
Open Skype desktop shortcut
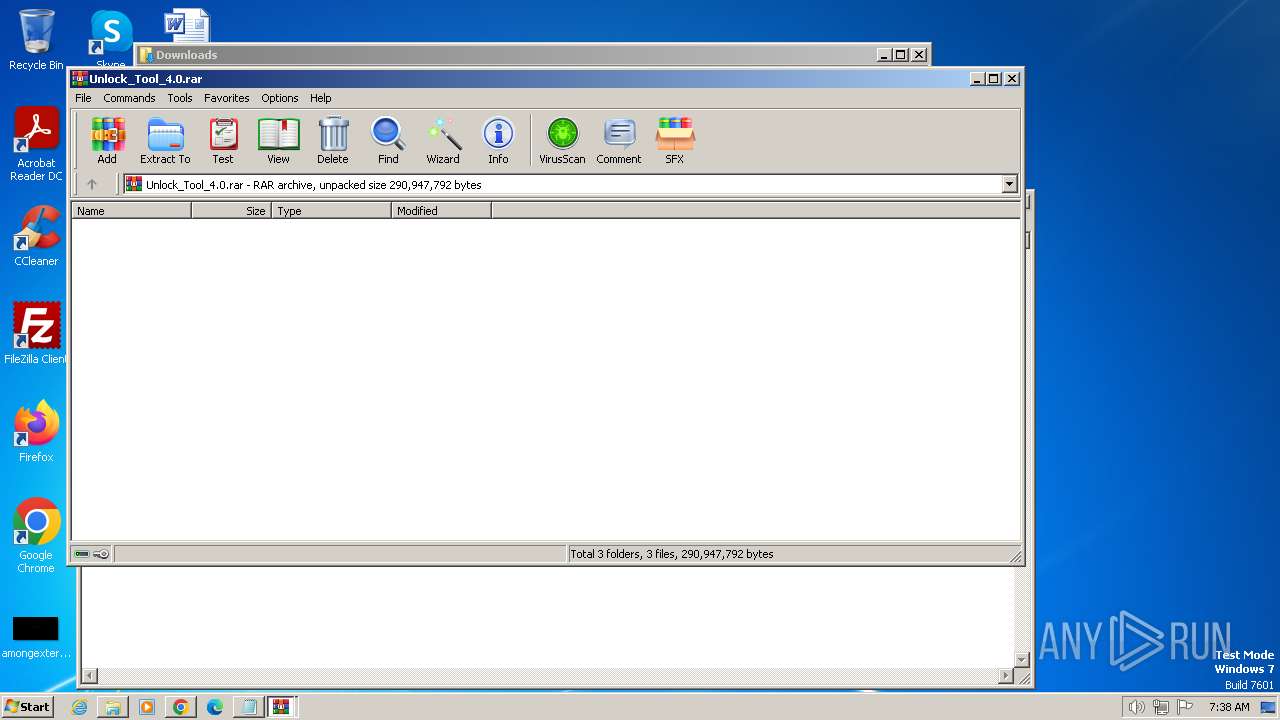pyautogui.click(x=111, y=38)
